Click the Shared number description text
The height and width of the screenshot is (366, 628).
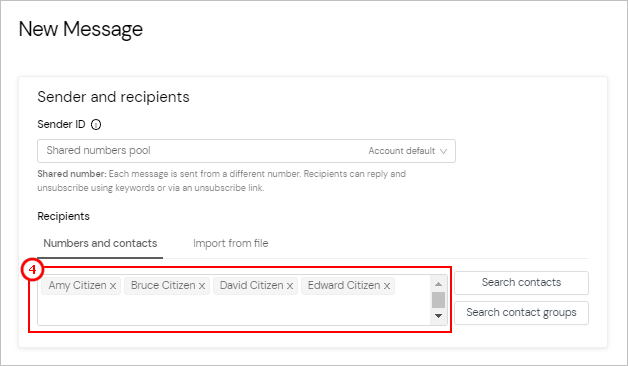pos(221,181)
